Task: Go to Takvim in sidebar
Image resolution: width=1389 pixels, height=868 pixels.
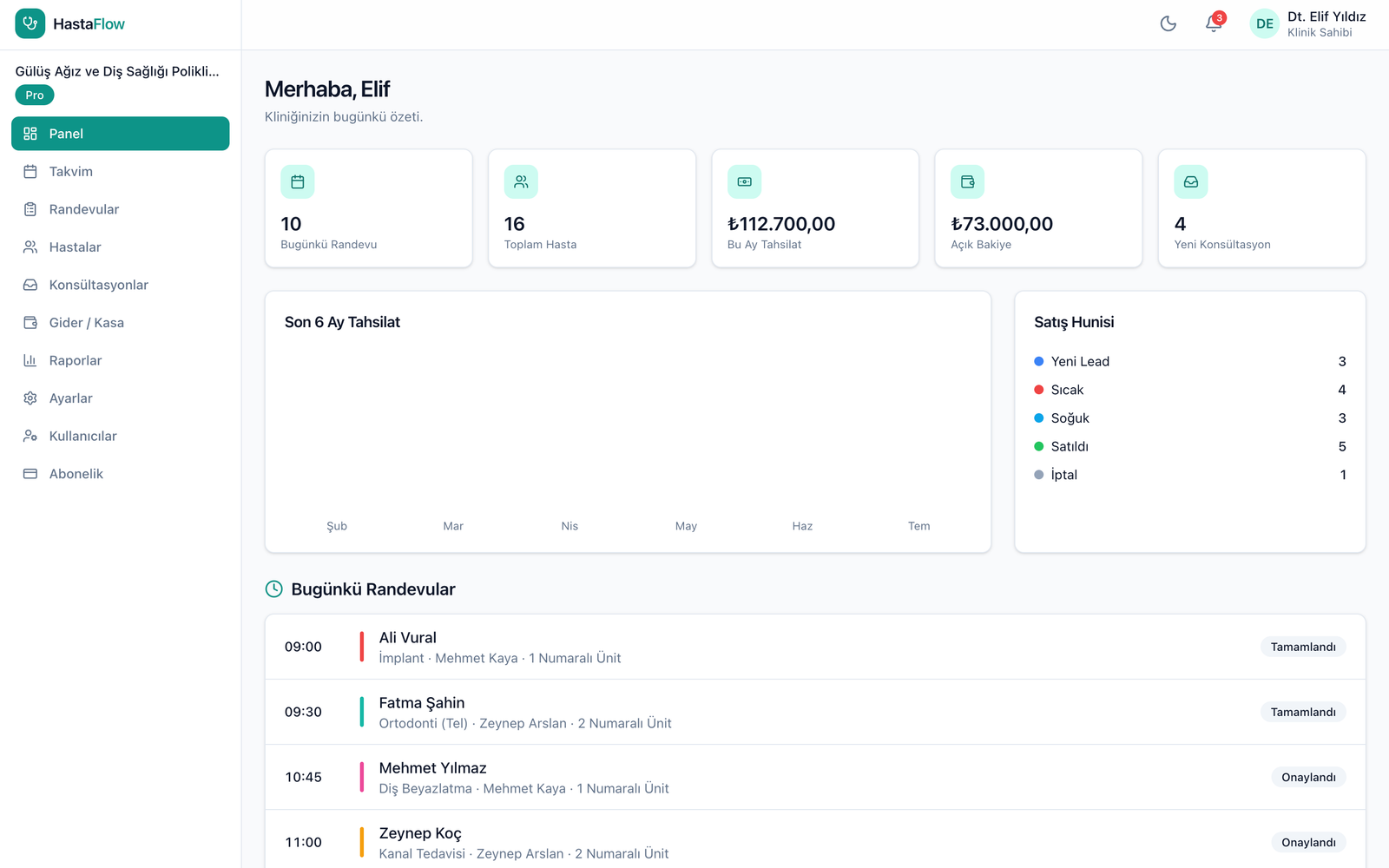Action: coord(121,171)
